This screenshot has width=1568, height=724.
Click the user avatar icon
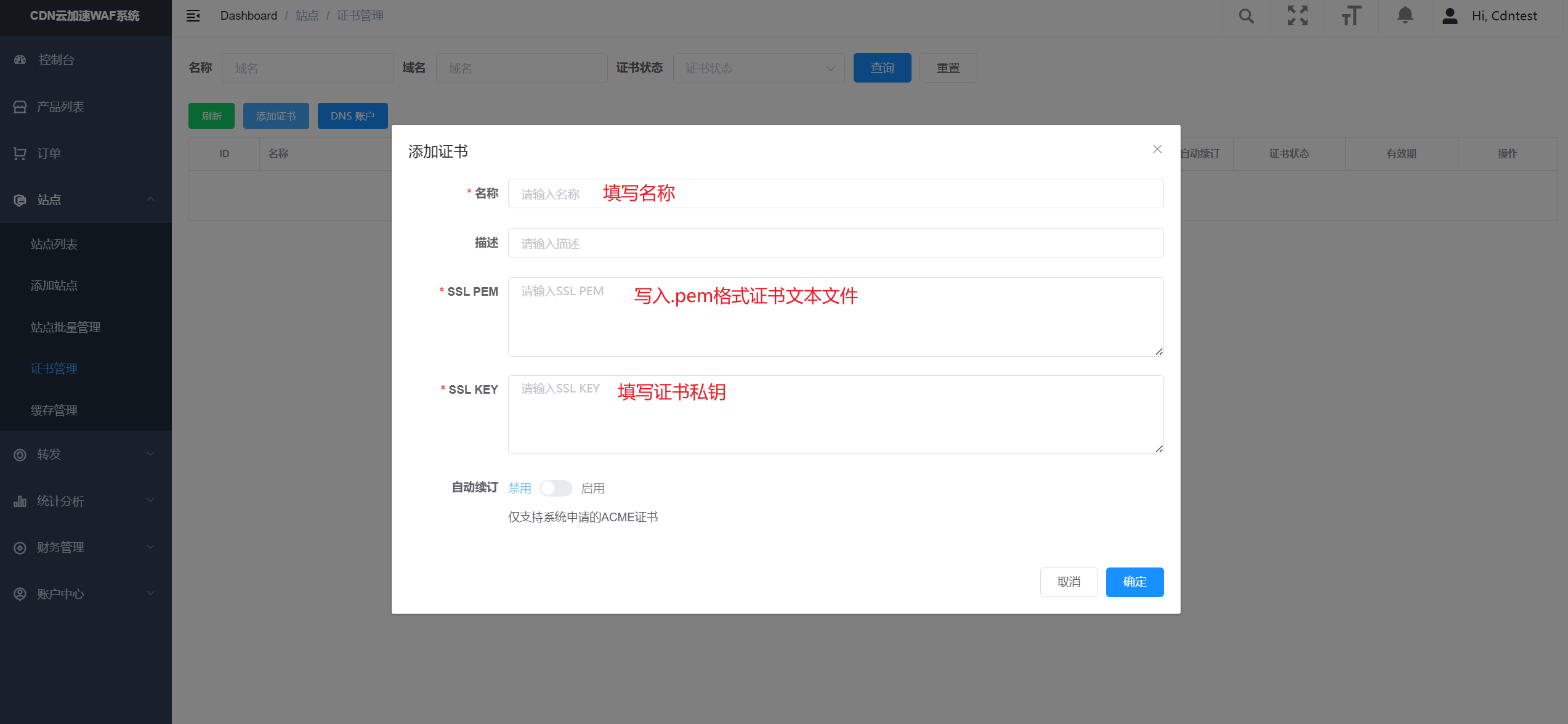pyautogui.click(x=1450, y=16)
